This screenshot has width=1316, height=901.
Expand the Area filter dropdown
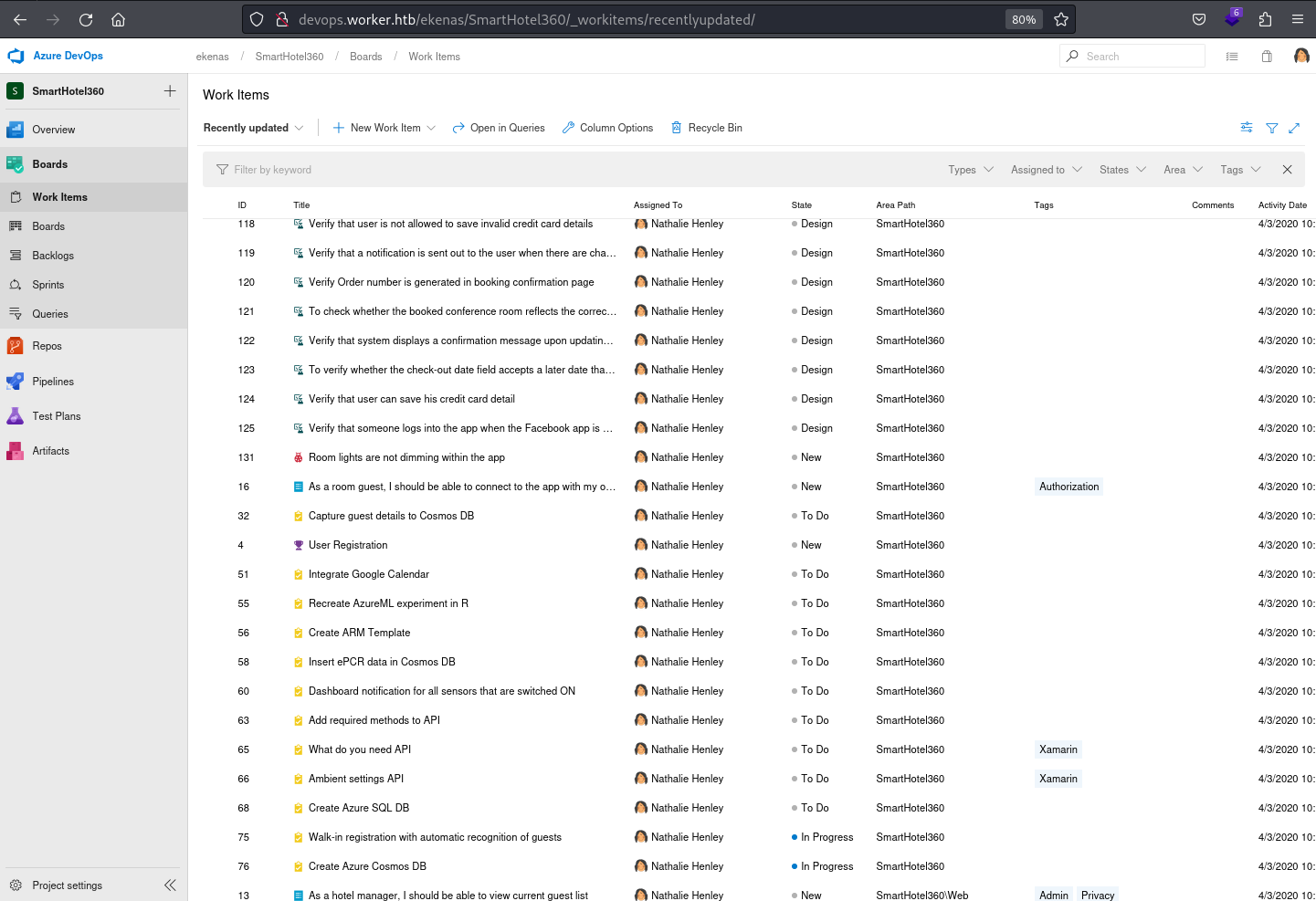(x=1184, y=170)
